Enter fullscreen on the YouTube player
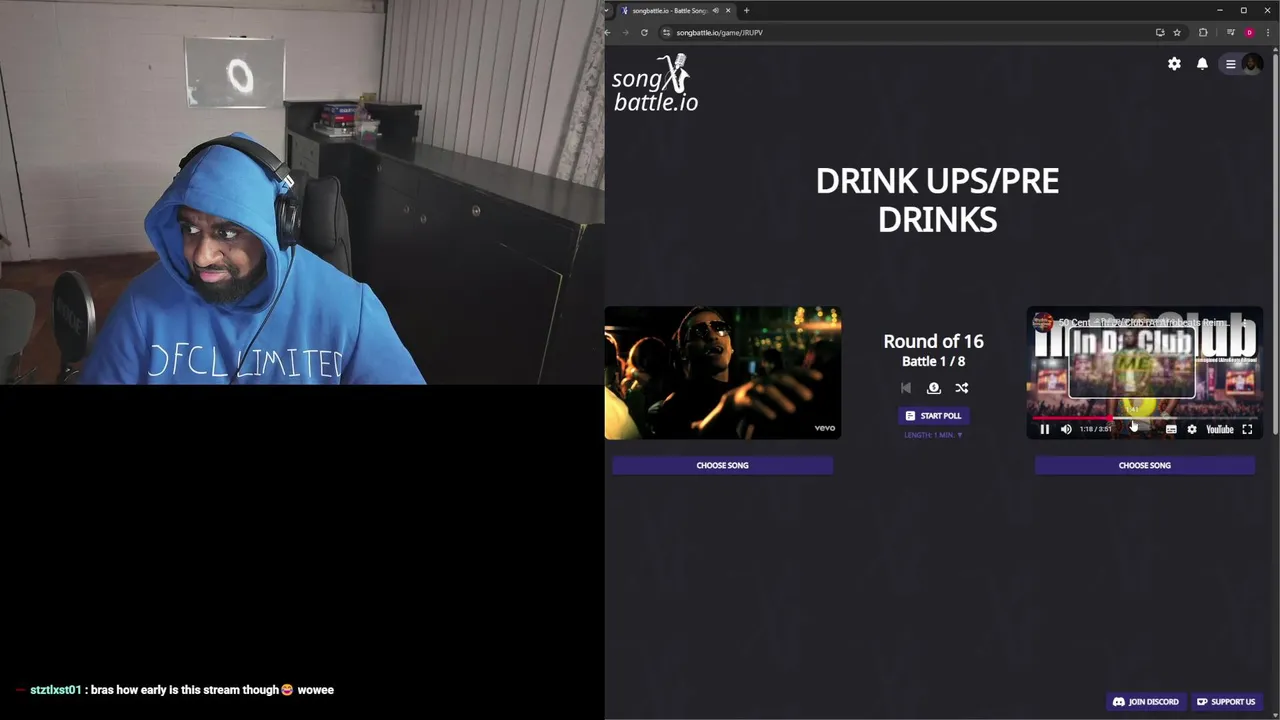Image resolution: width=1280 pixels, height=720 pixels. [x=1247, y=429]
